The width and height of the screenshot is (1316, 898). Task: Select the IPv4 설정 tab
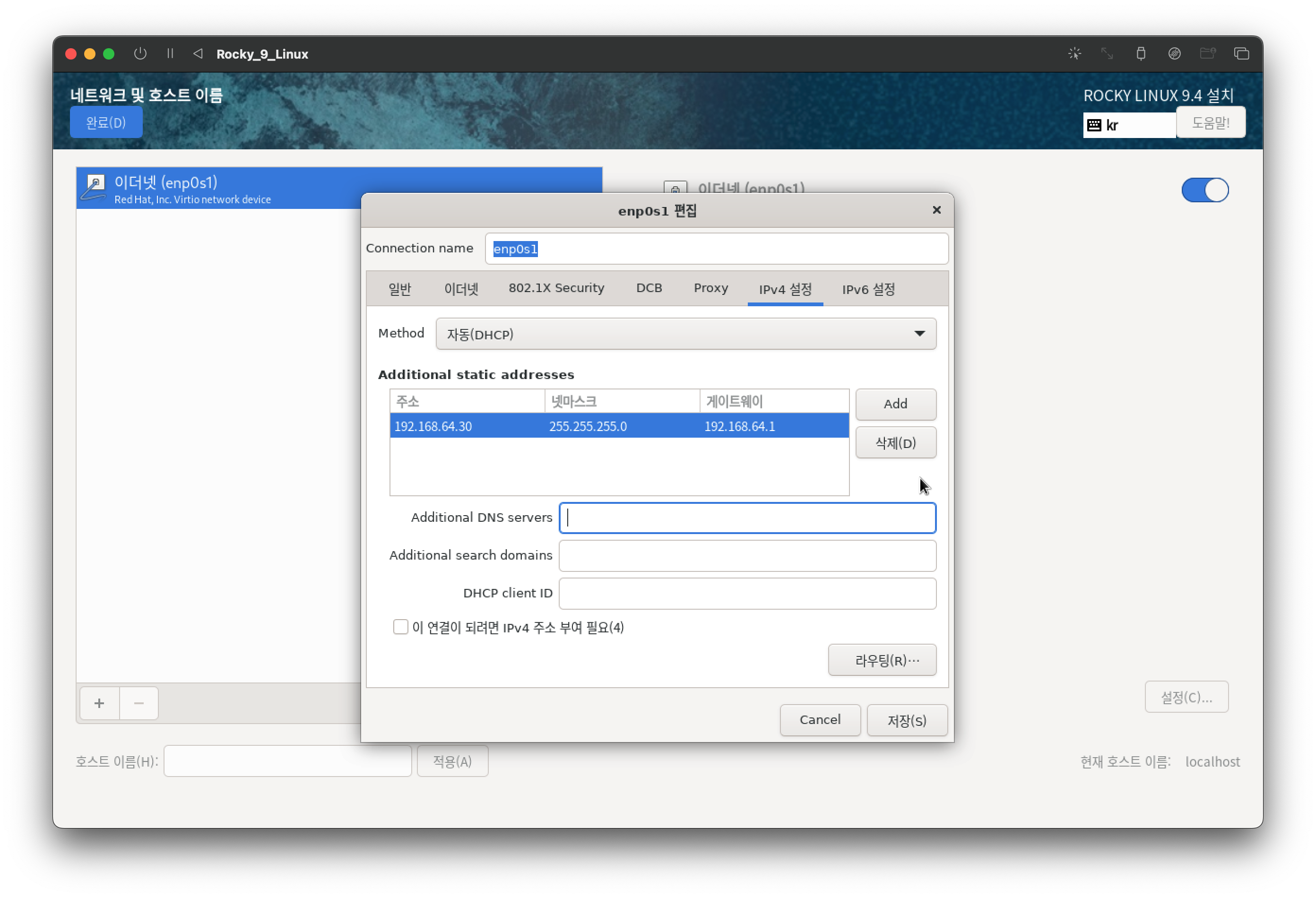[x=785, y=289]
